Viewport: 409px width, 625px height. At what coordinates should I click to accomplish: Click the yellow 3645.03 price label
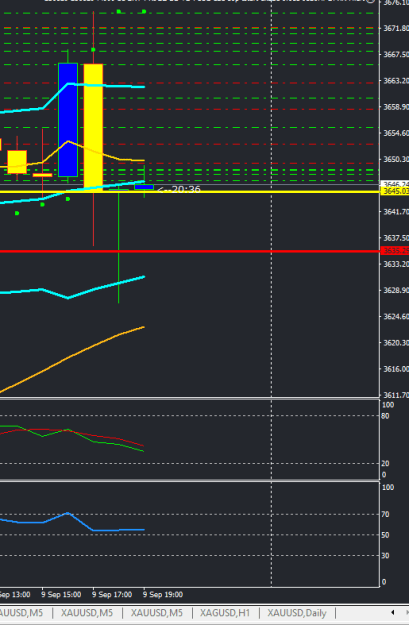(395, 192)
